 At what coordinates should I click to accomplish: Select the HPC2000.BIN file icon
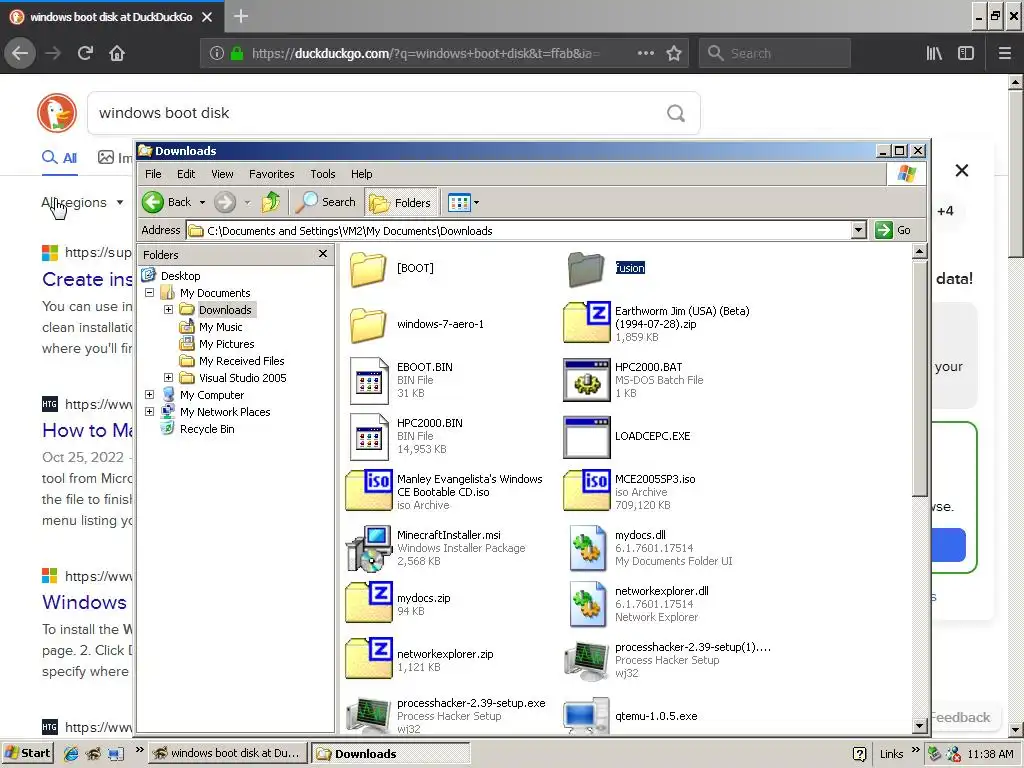point(369,437)
